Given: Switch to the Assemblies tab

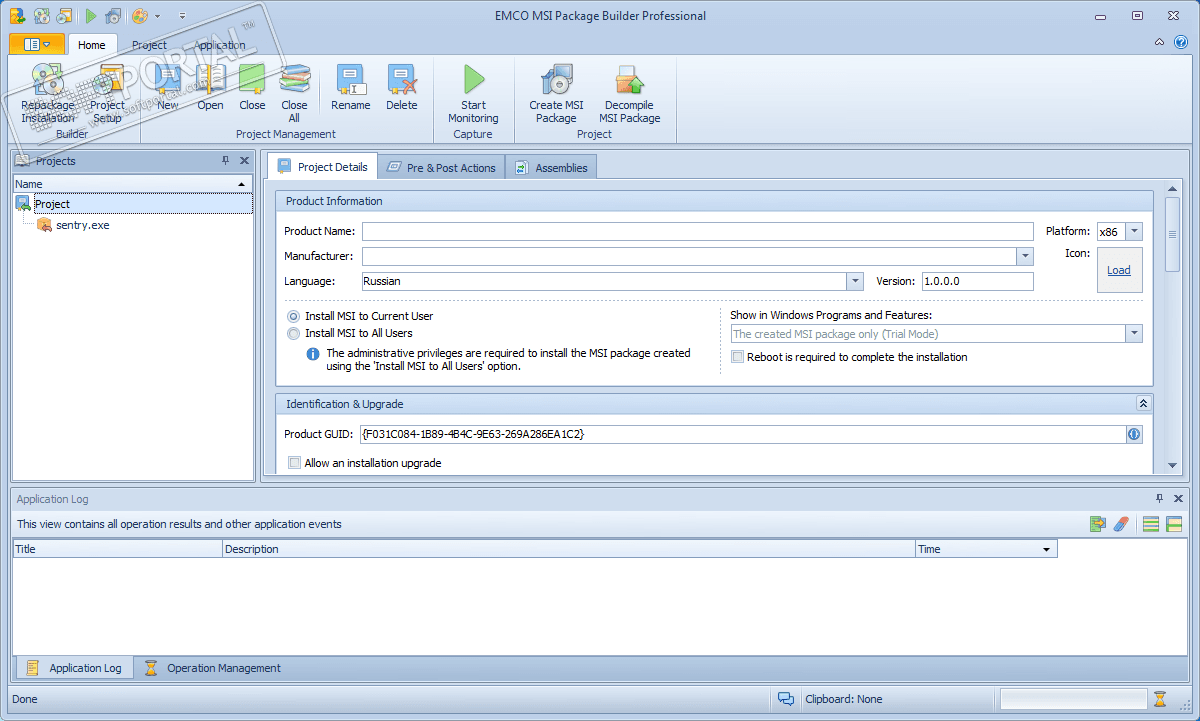Looking at the screenshot, I should [551, 167].
